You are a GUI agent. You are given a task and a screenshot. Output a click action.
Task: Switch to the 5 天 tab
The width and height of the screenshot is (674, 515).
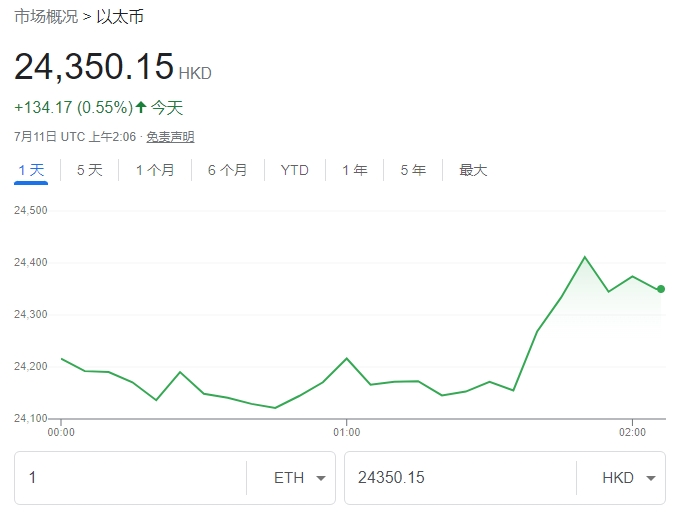coord(90,170)
